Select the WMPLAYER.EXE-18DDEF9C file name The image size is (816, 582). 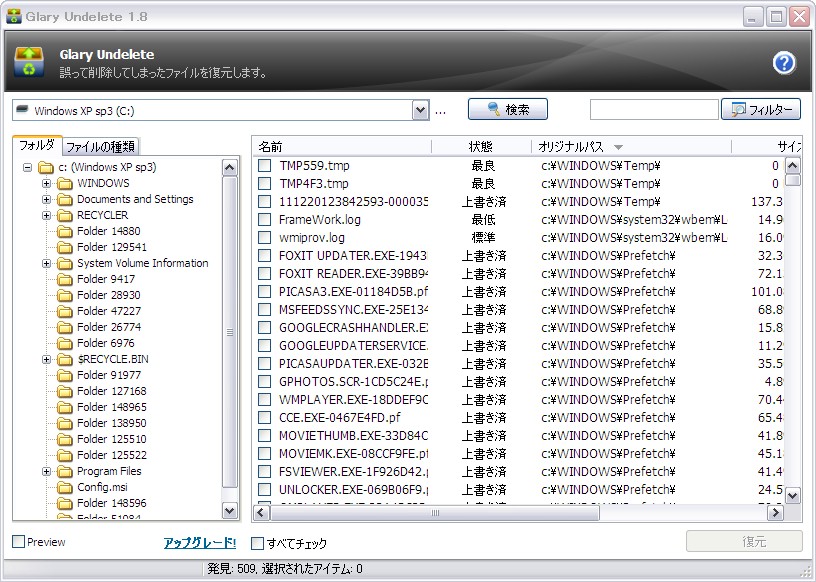[353, 400]
